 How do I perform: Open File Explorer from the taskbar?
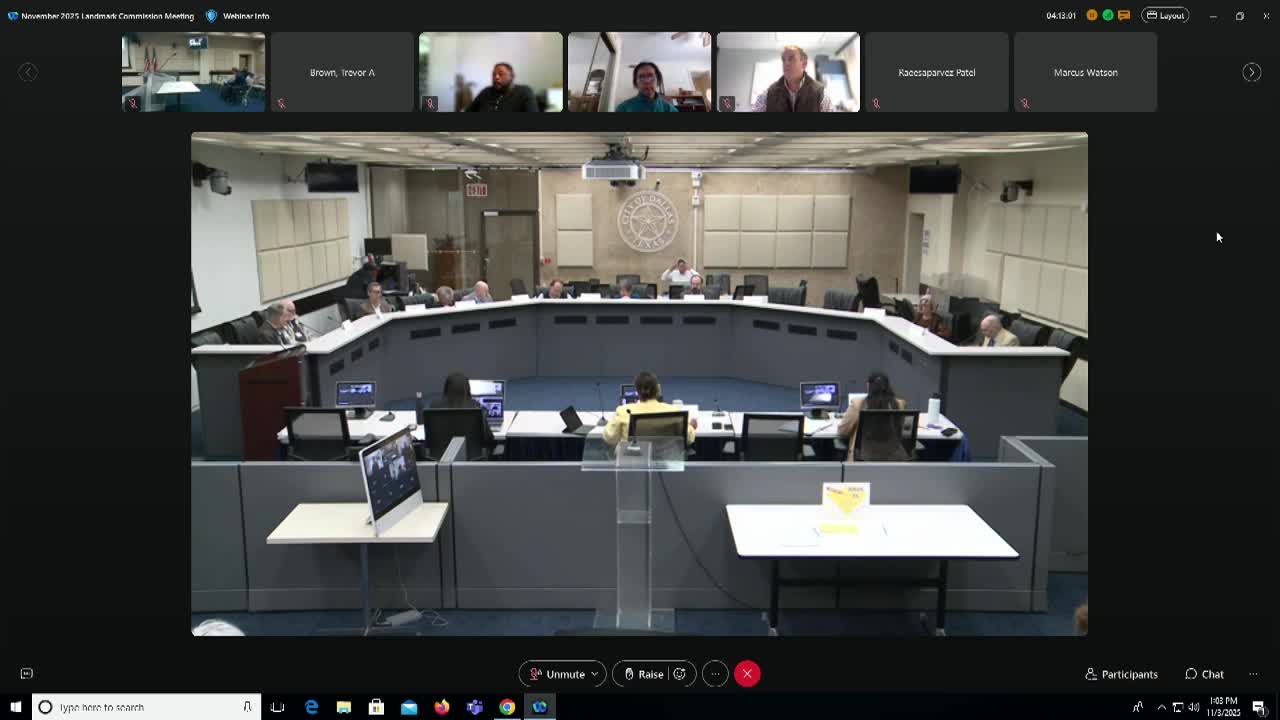click(344, 707)
